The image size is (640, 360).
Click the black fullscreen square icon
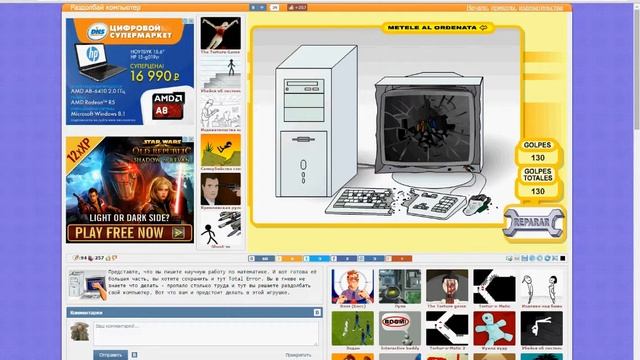tap(562, 258)
